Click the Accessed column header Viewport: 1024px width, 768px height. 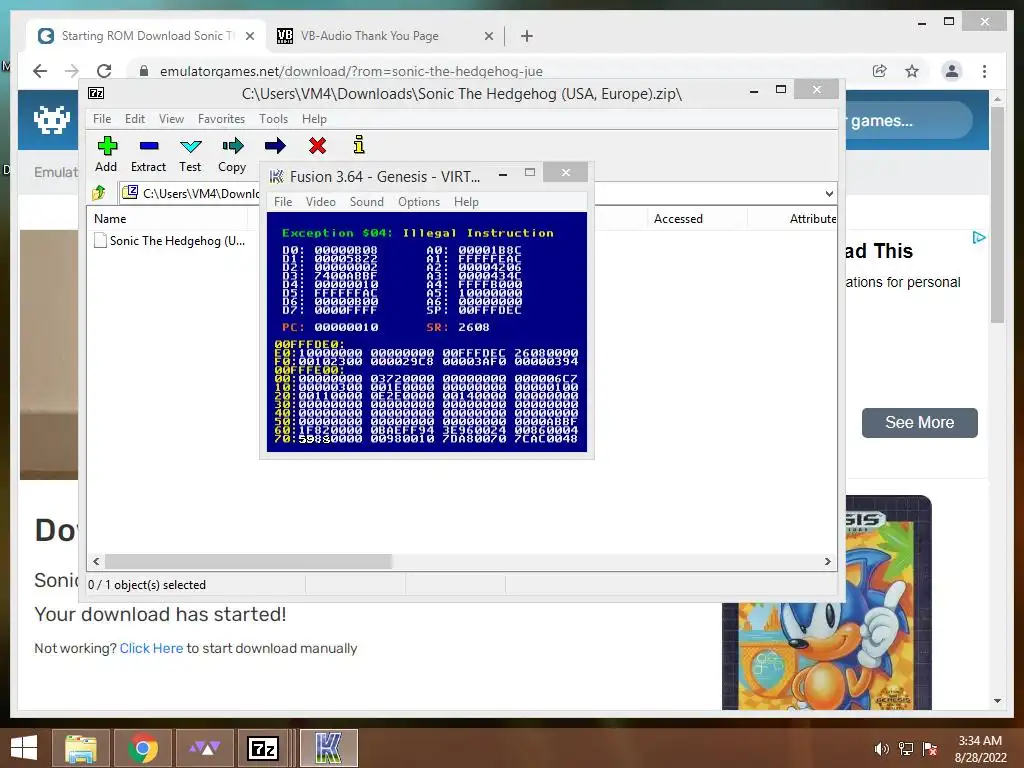pos(678,219)
